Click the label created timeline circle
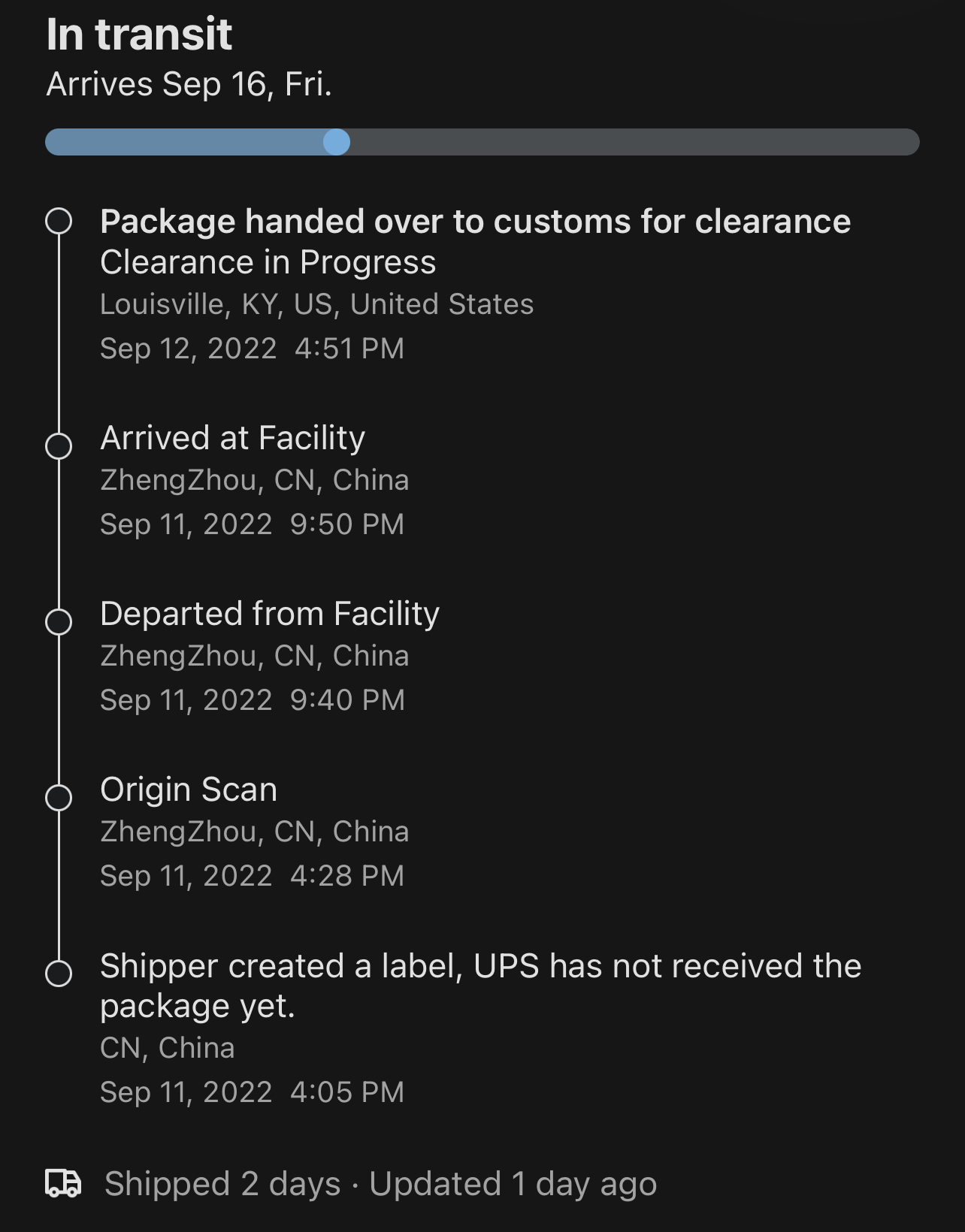This screenshot has height=1232, width=965. pyautogui.click(x=59, y=973)
